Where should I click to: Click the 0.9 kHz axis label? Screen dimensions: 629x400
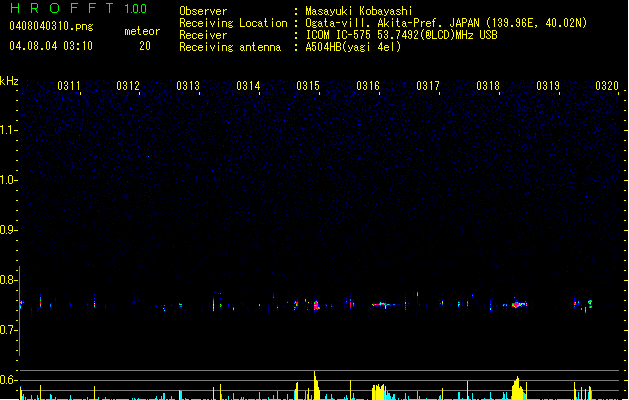coord(8,230)
